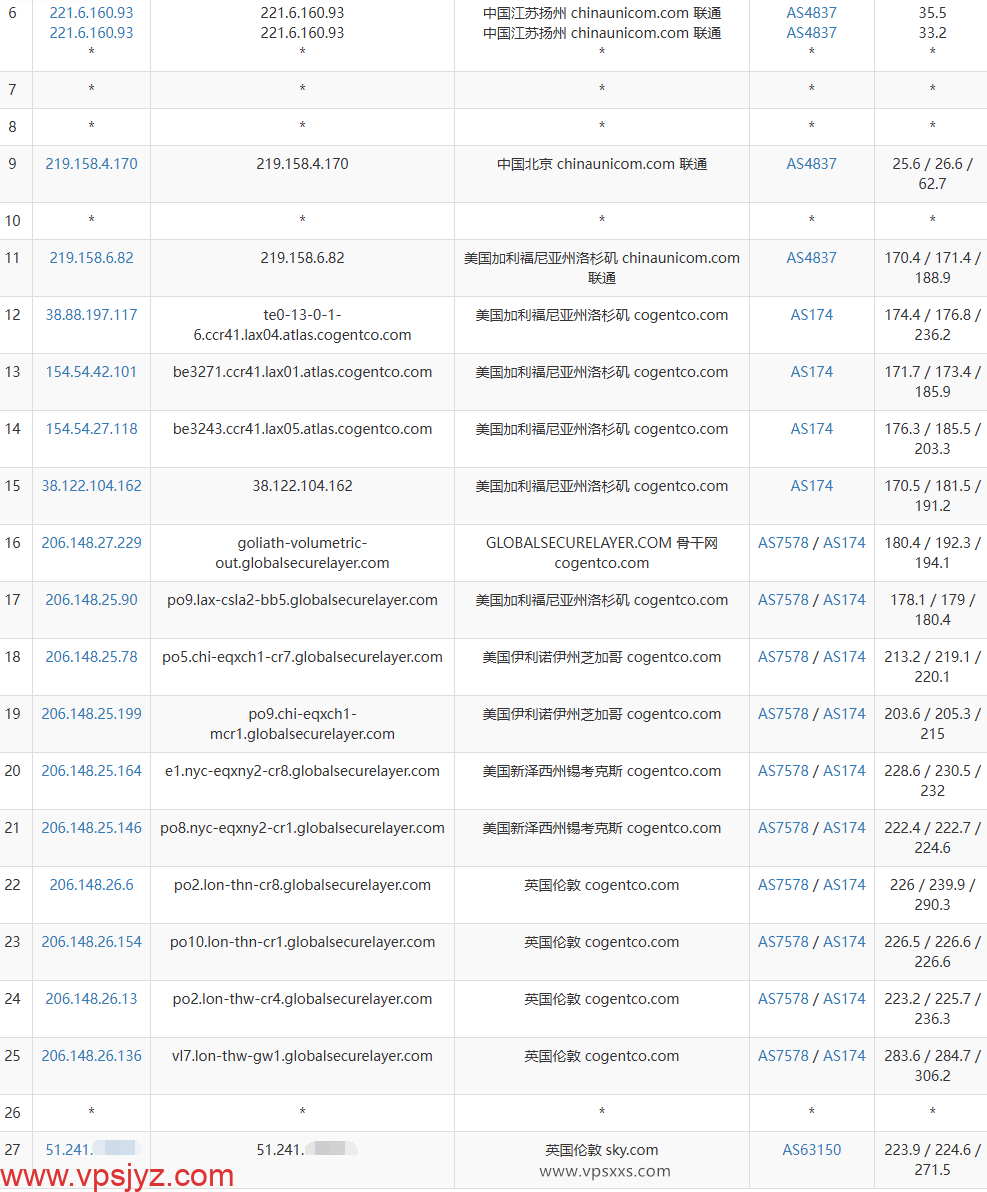Click hostname goliath-volumetric-out.globalsecurelayer.com

point(303,553)
